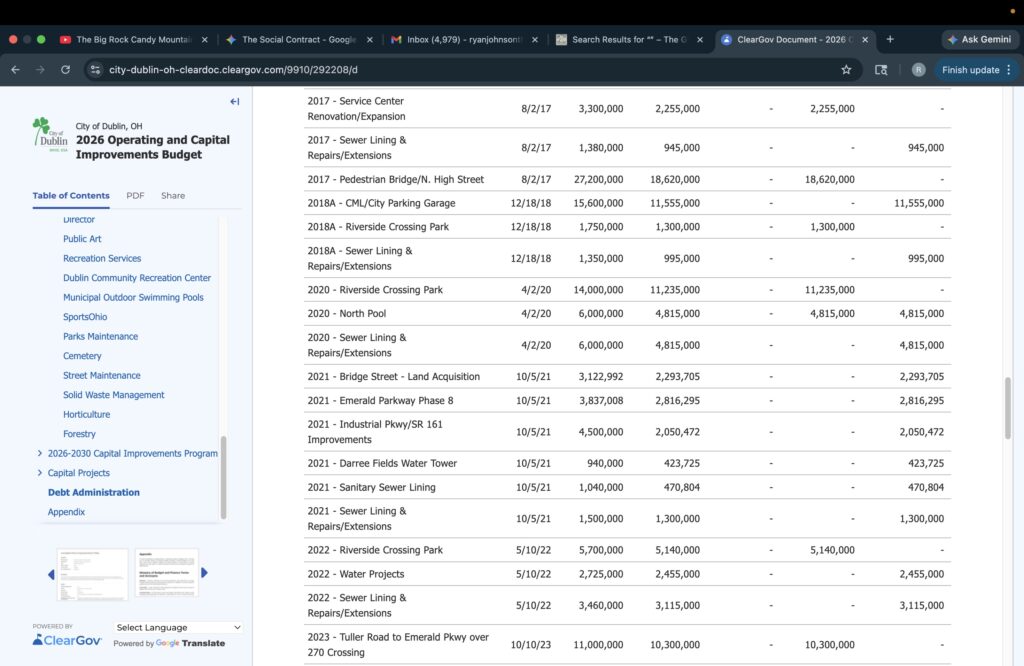Image resolution: width=1024 pixels, height=666 pixels.
Task: Open the Select Language dropdown
Action: 178,627
